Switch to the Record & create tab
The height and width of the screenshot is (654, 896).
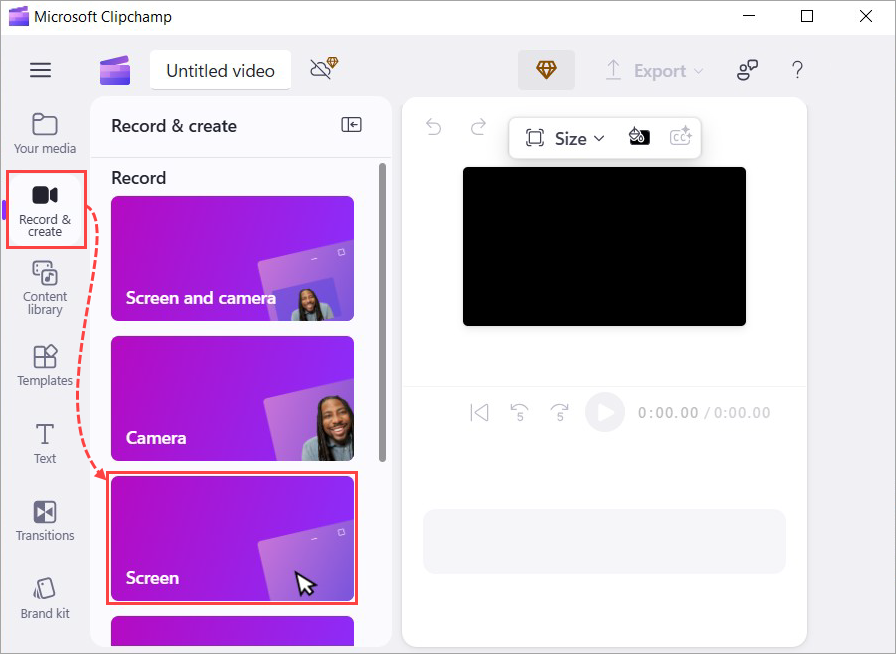(x=44, y=209)
